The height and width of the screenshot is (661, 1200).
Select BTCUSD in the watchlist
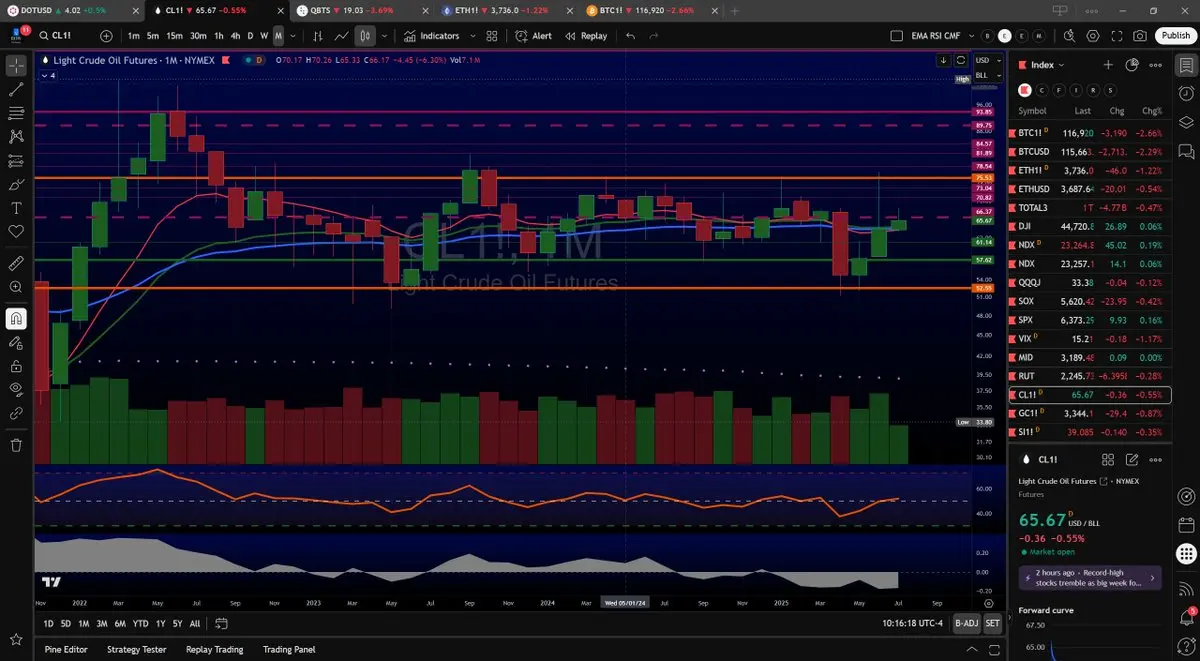[x=1092, y=151]
